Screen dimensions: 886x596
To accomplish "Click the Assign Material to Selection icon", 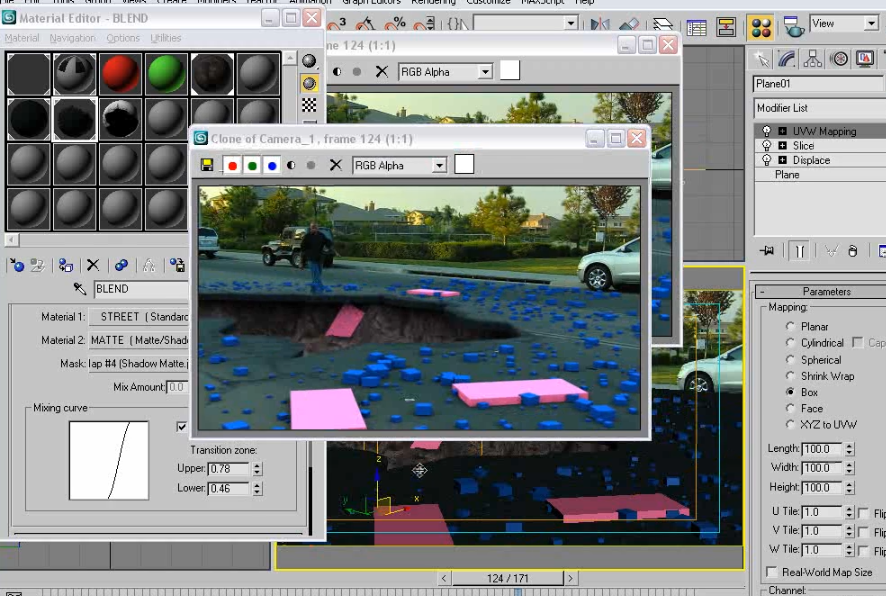I will click(66, 265).
